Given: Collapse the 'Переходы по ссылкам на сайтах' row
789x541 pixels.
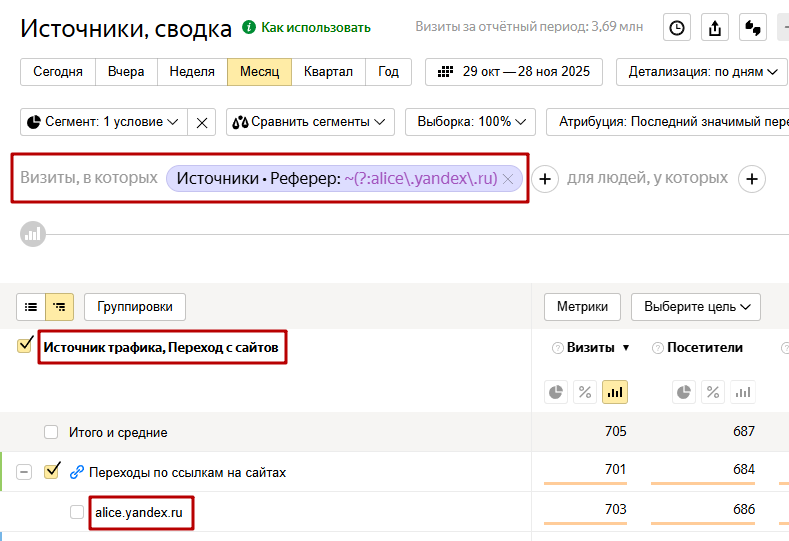Looking at the screenshot, I should tap(24, 472).
